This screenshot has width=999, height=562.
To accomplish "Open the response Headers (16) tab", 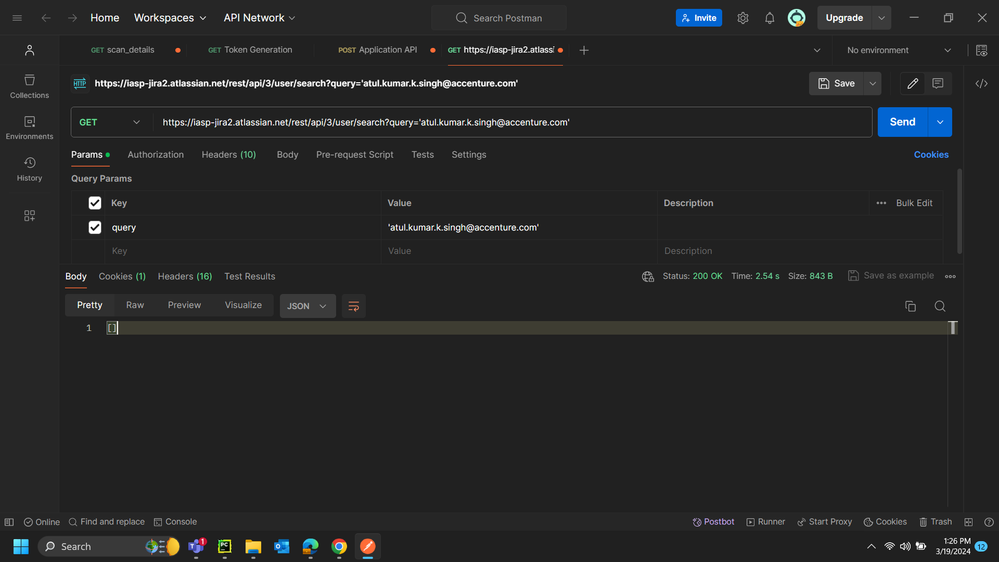I will click(185, 277).
